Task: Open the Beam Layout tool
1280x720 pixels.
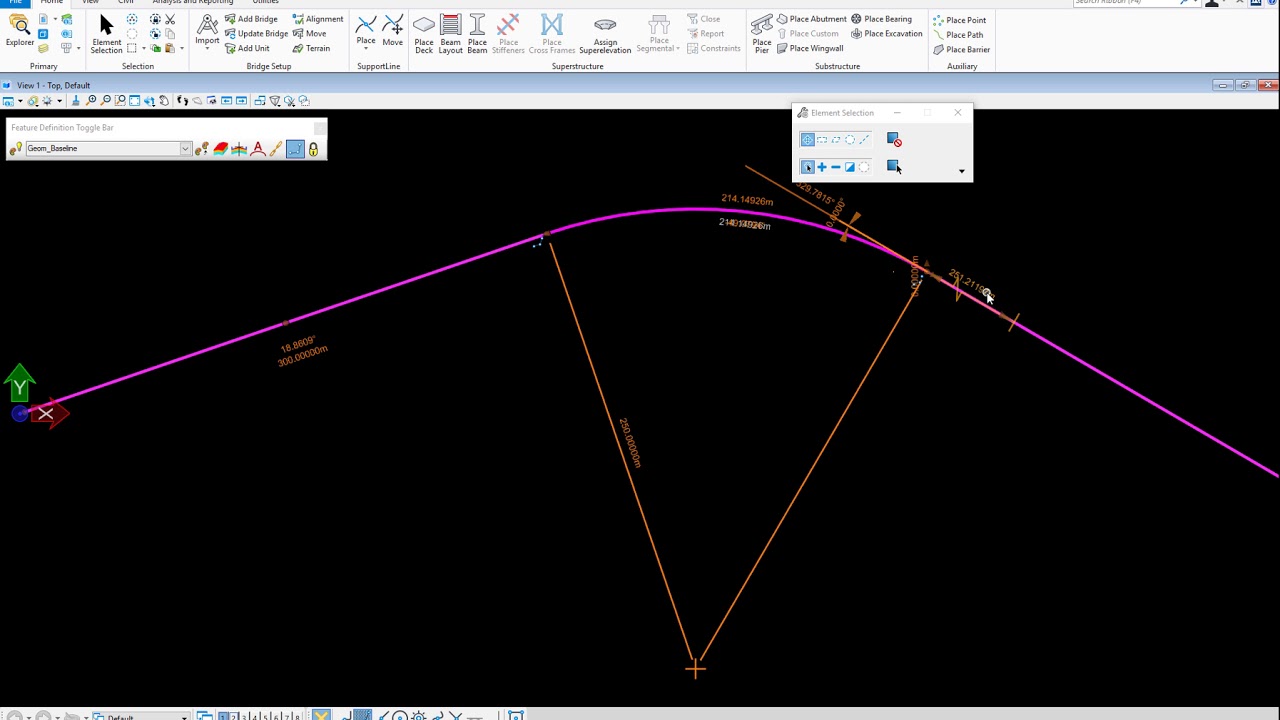Action: pyautogui.click(x=450, y=34)
